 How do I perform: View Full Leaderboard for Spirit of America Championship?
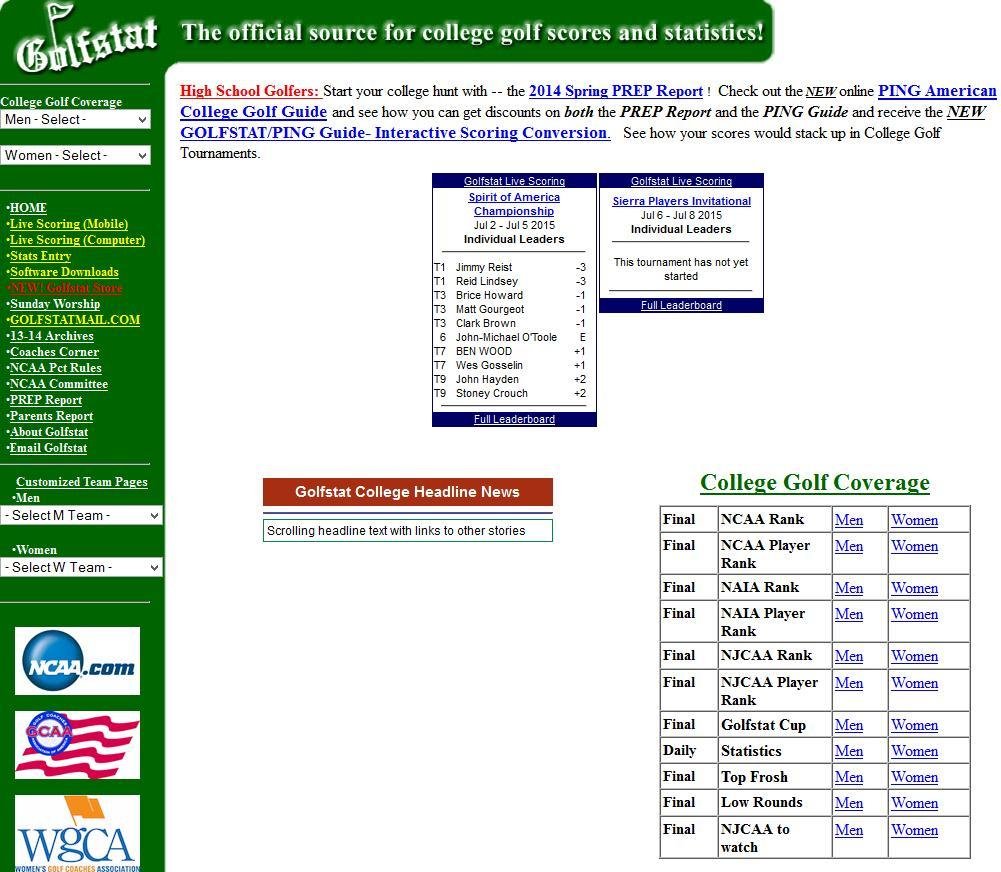(x=513, y=419)
